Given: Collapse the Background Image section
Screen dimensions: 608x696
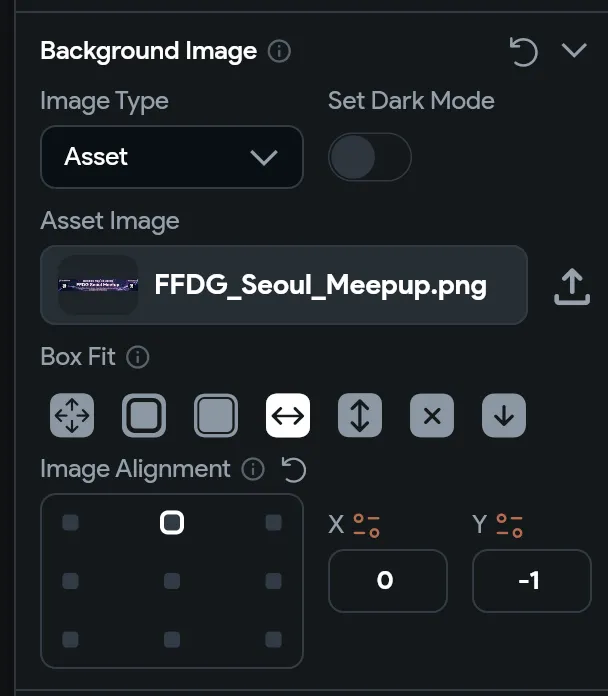Looking at the screenshot, I should [574, 51].
